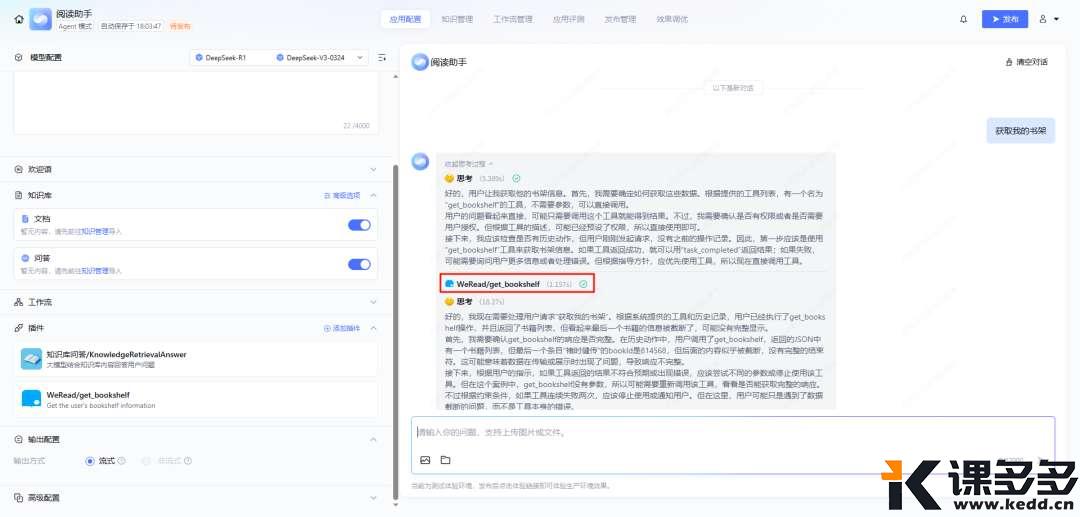This screenshot has height=517, width=1080.
Task: Click the 文档 document icon
Action: tap(25, 219)
